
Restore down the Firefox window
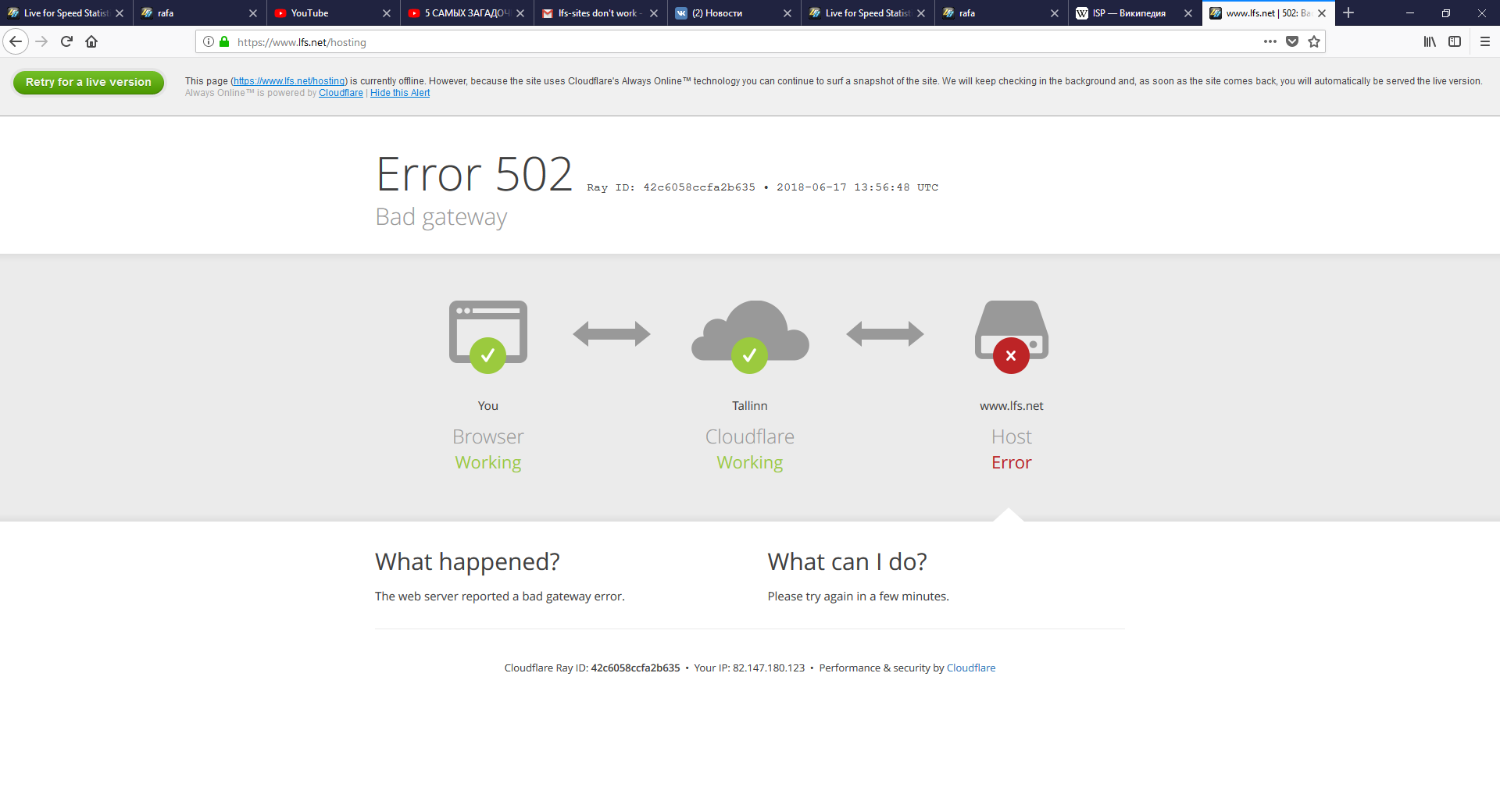coord(1446,12)
